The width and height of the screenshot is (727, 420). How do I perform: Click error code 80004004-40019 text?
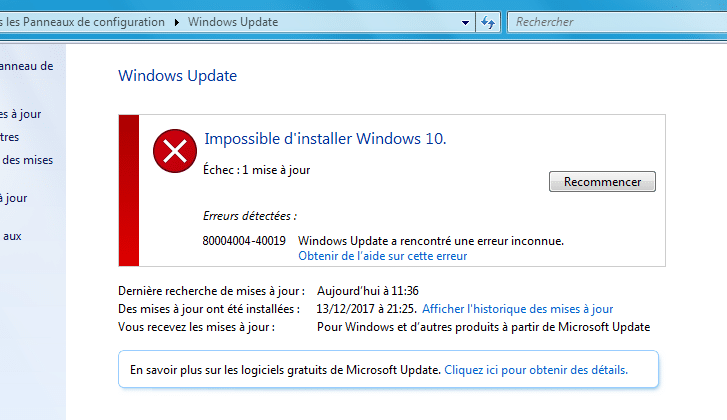(244, 241)
